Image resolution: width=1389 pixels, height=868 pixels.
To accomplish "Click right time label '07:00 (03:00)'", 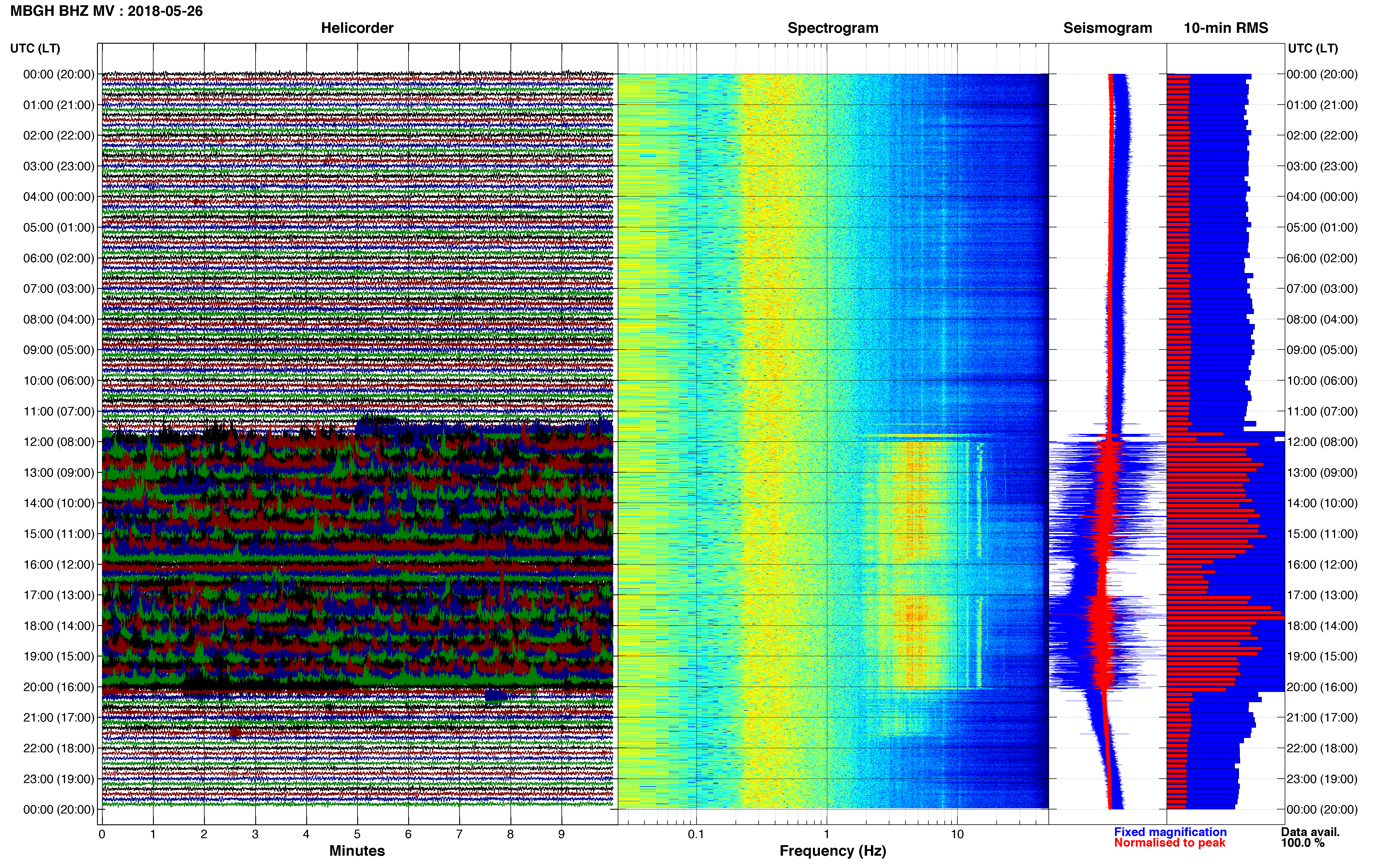I will pyautogui.click(x=1322, y=288).
